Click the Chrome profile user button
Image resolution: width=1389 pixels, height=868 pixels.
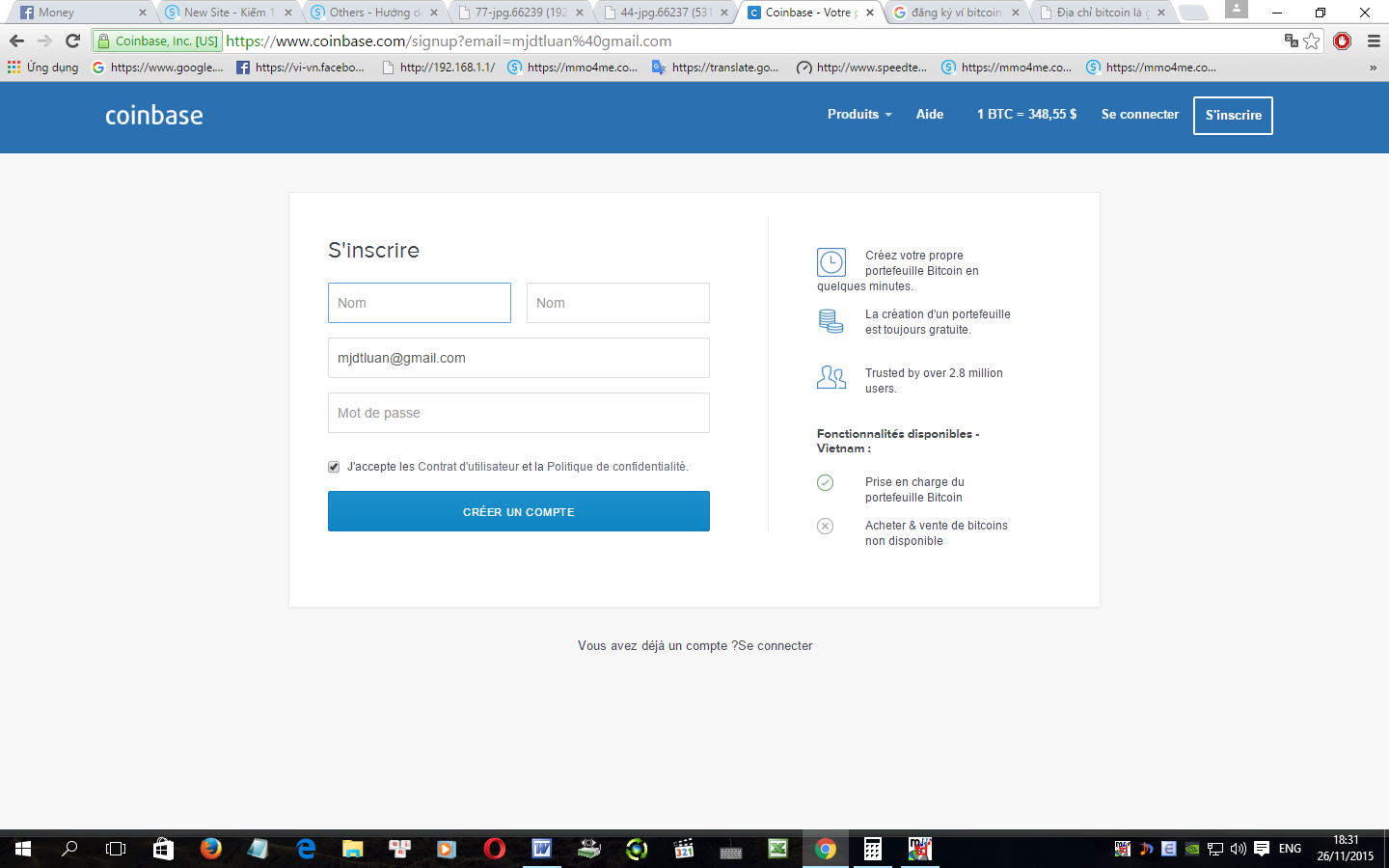coord(1237,10)
